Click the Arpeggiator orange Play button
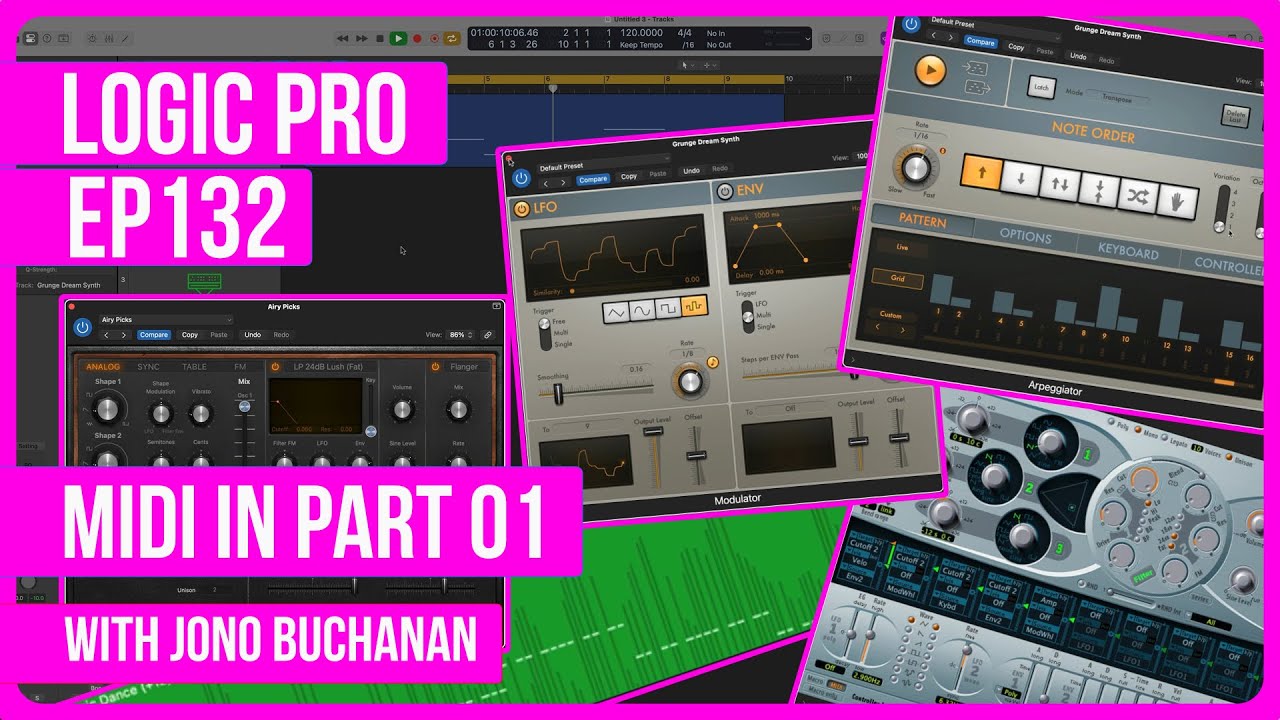Screen dimensions: 1280x720 coord(930,70)
